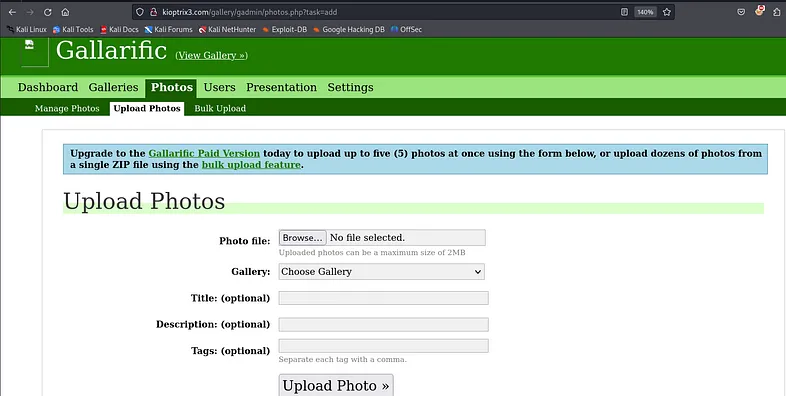
Task: Open the Settings tab
Action: tap(350, 87)
